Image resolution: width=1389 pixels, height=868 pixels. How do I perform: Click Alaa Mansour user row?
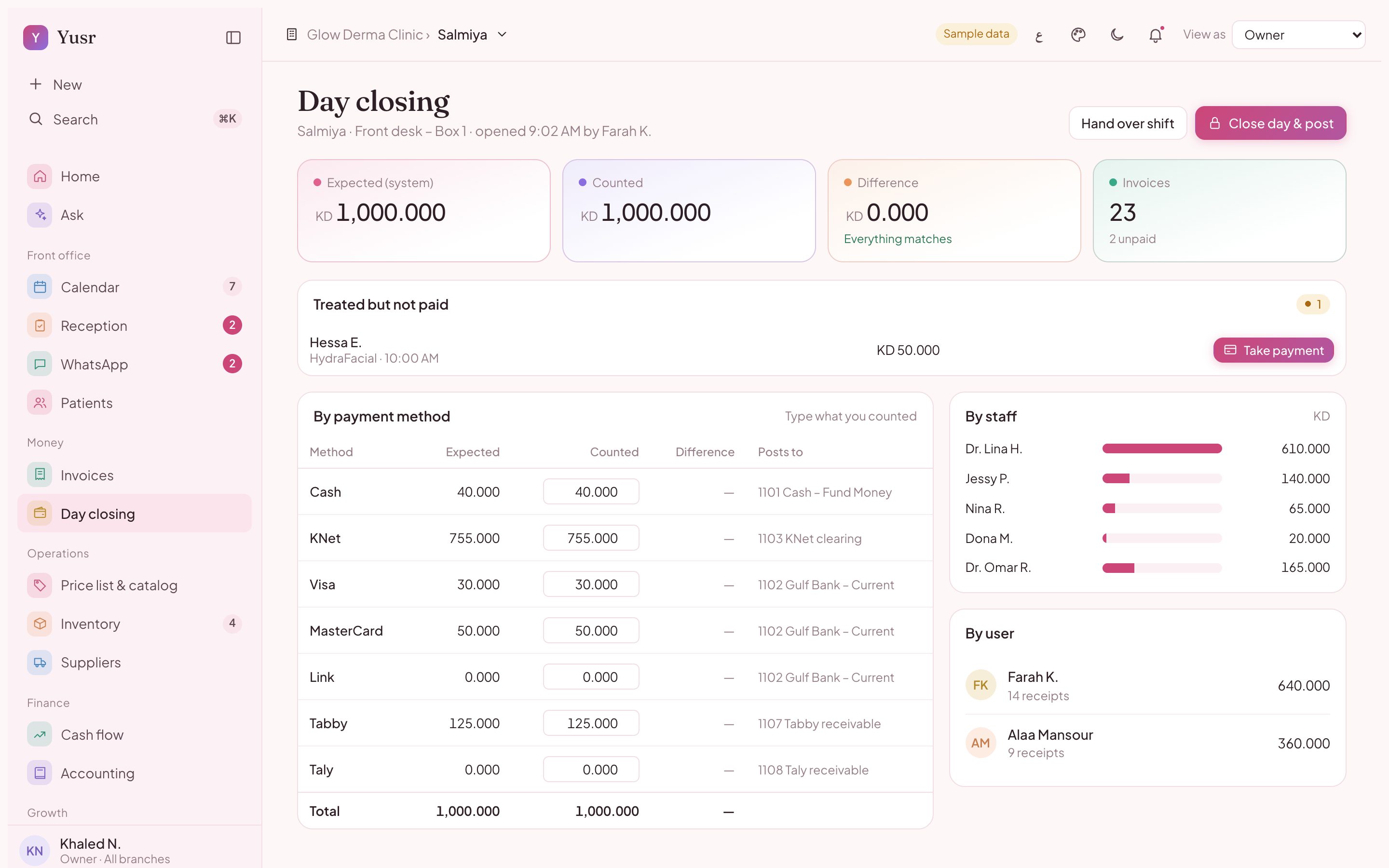[1147, 743]
